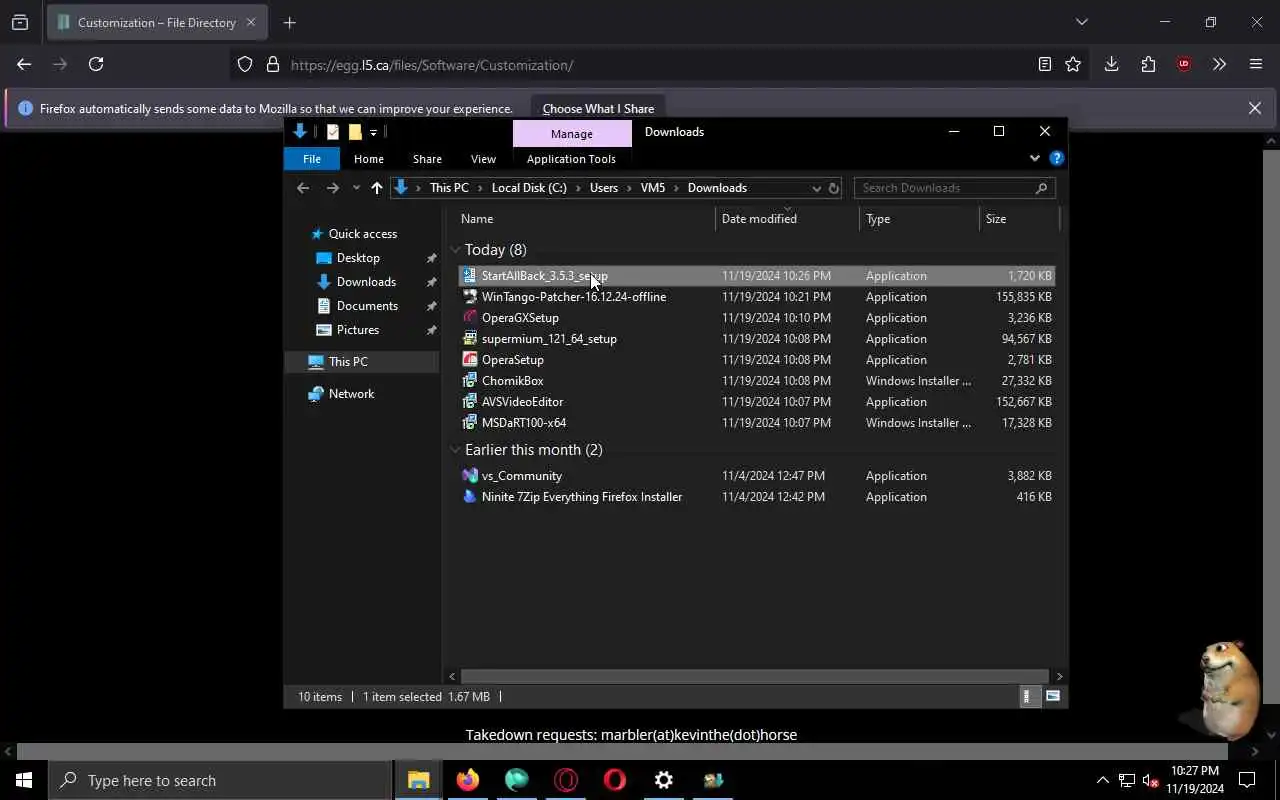Screen dimensions: 1280x800
Task: Open the Firefox reader view icon
Action: [1045, 64]
